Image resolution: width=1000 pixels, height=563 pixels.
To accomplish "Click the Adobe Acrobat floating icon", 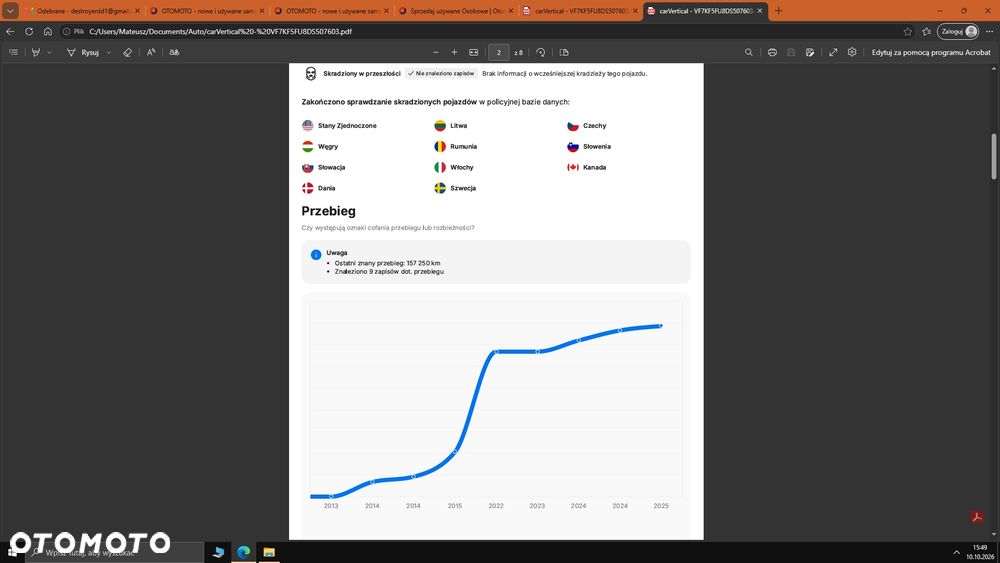I will point(976,517).
